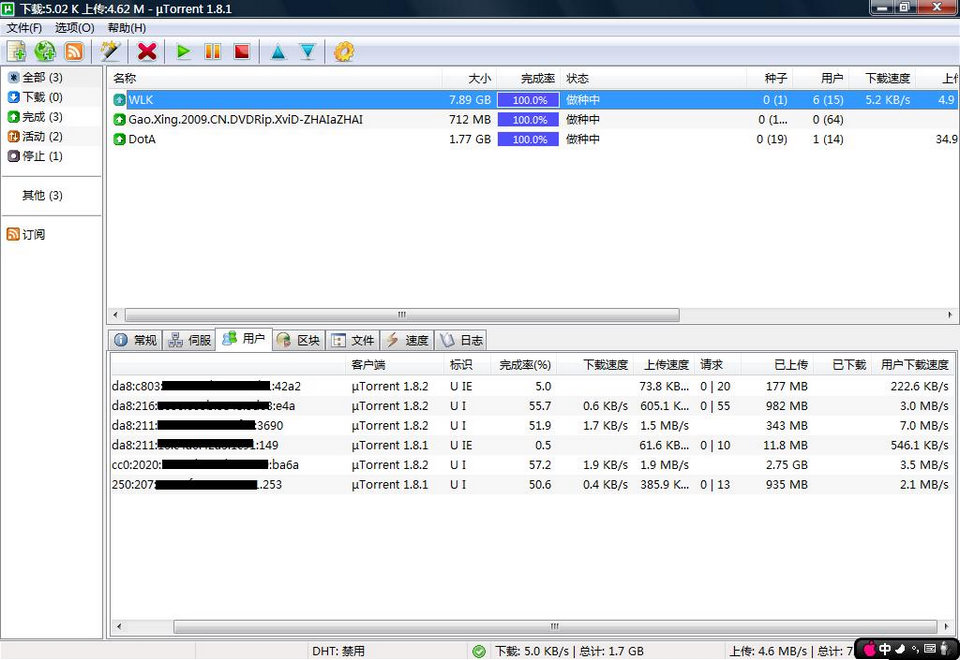Sort torrents by 种子 column header
Screen dimensions: 960x660
770,78
